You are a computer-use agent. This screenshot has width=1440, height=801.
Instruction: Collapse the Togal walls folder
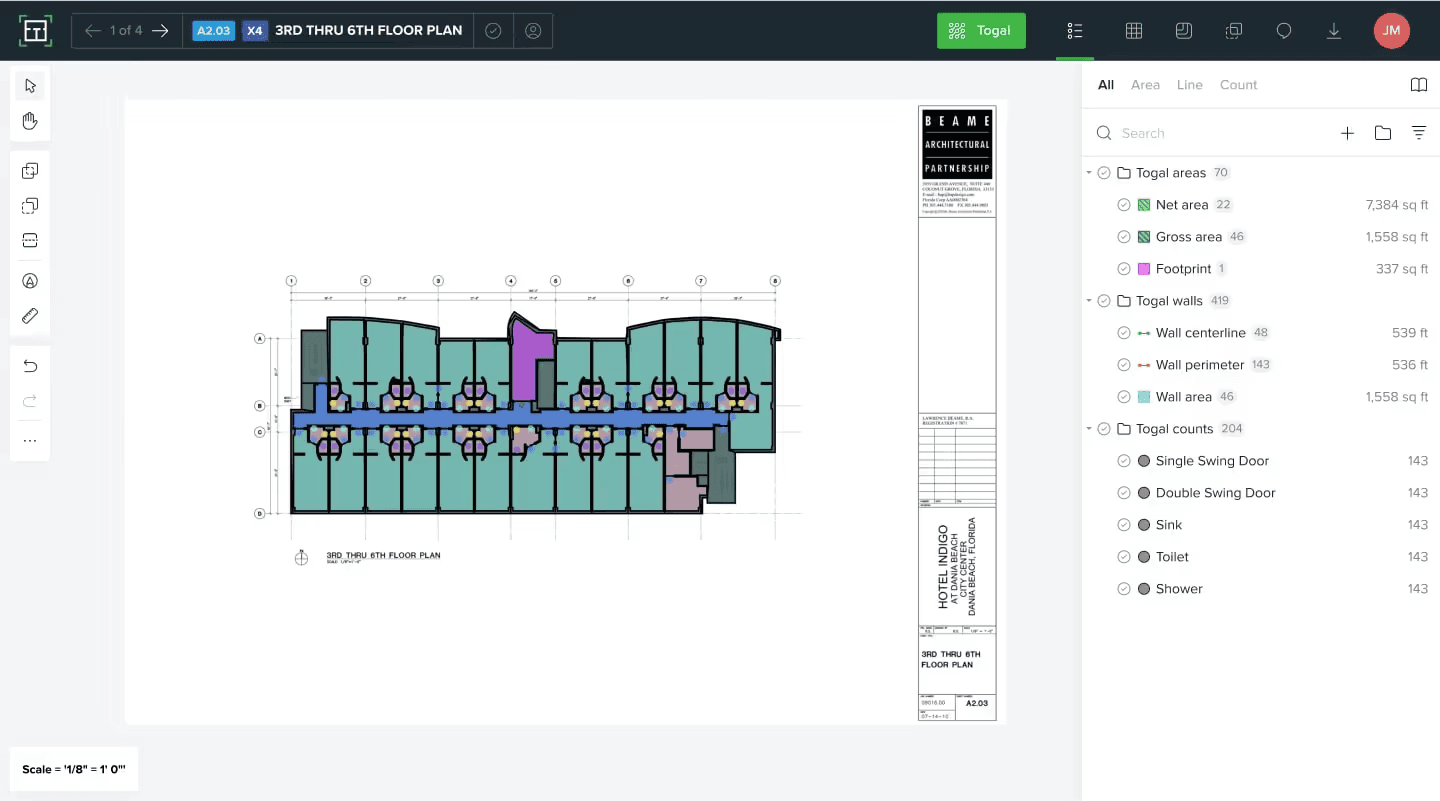pyautogui.click(x=1089, y=301)
